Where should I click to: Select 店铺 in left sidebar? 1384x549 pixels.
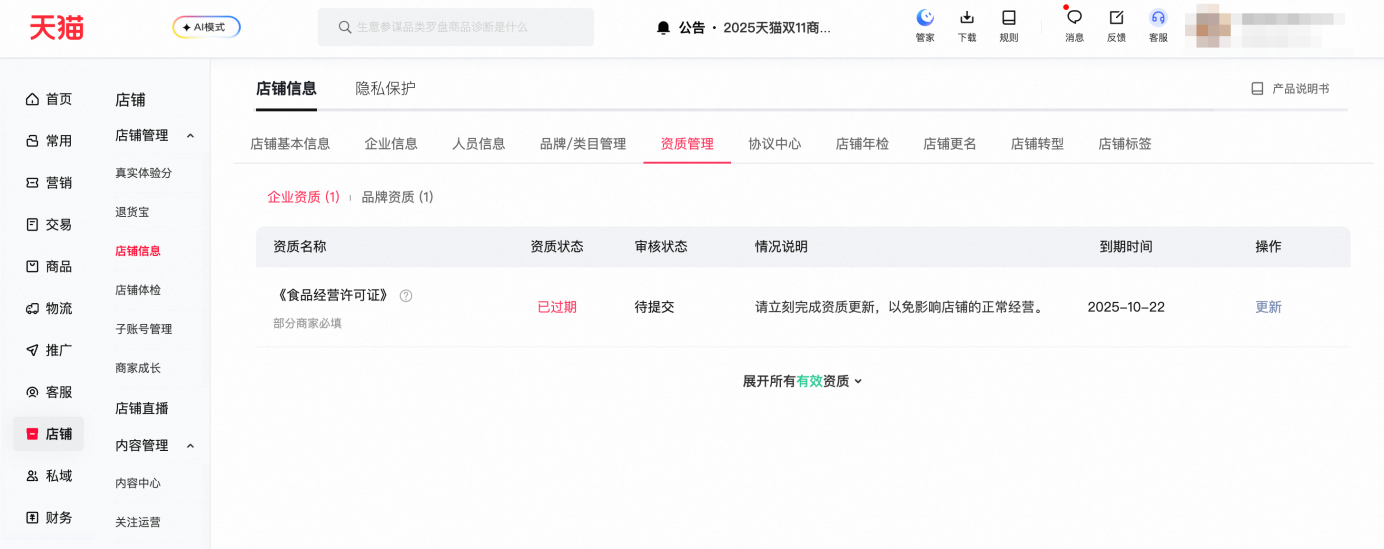coord(49,434)
